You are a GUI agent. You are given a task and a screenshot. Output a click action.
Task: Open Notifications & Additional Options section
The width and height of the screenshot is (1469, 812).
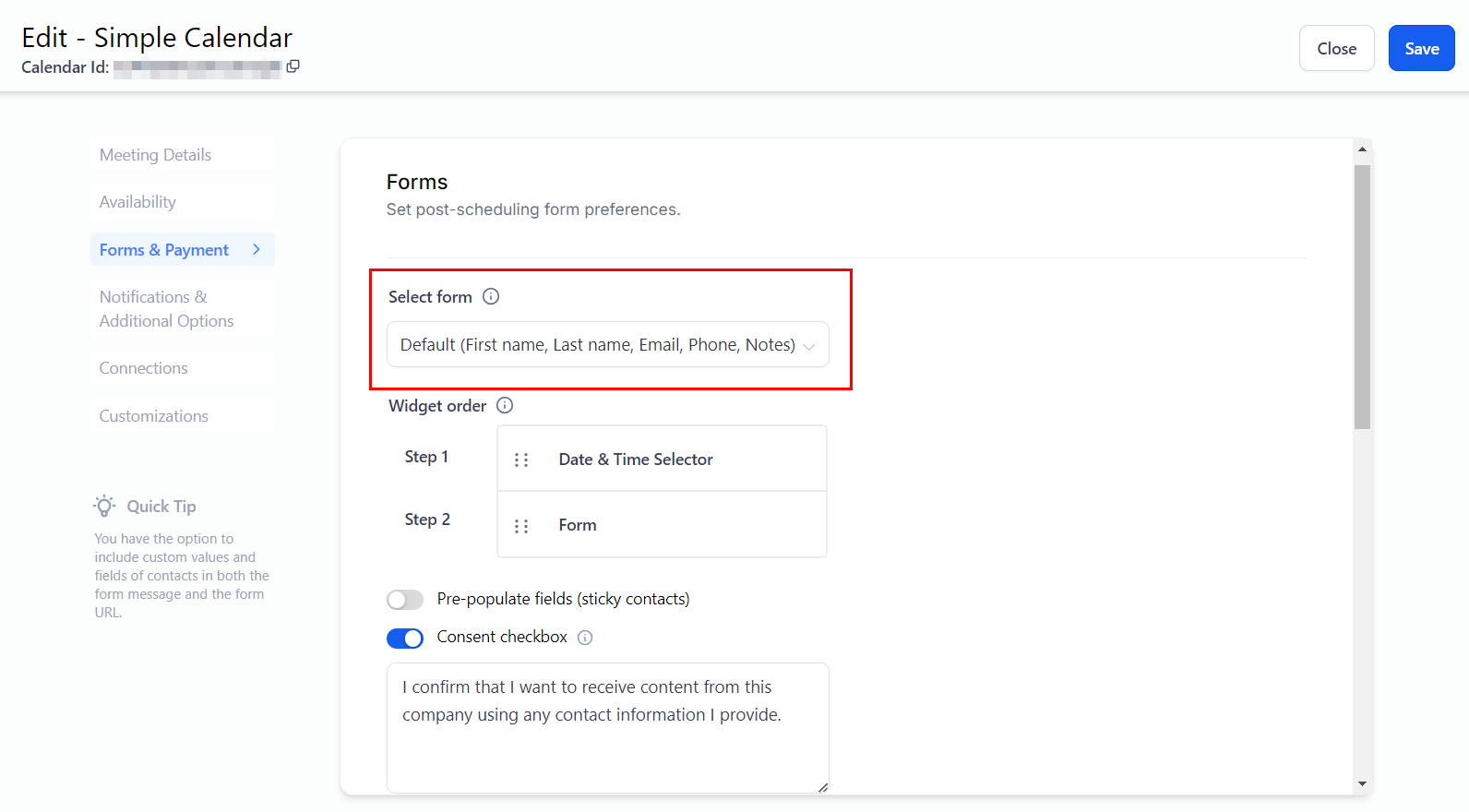(x=166, y=309)
